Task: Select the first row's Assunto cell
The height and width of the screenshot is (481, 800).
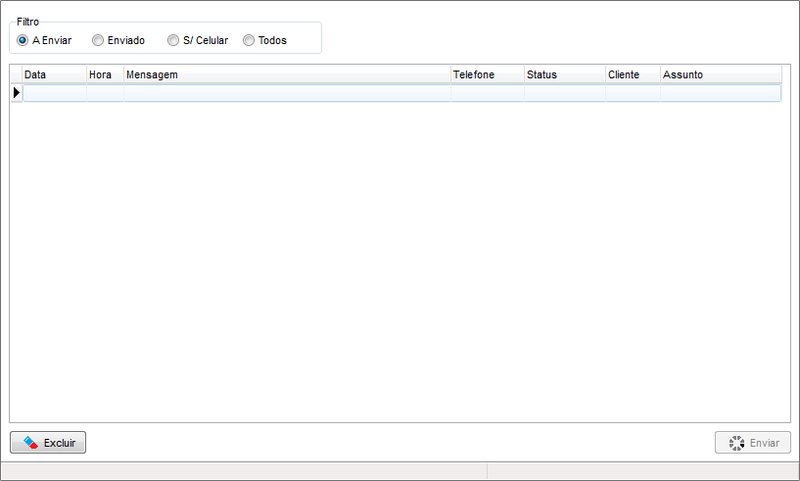Action: click(720, 93)
